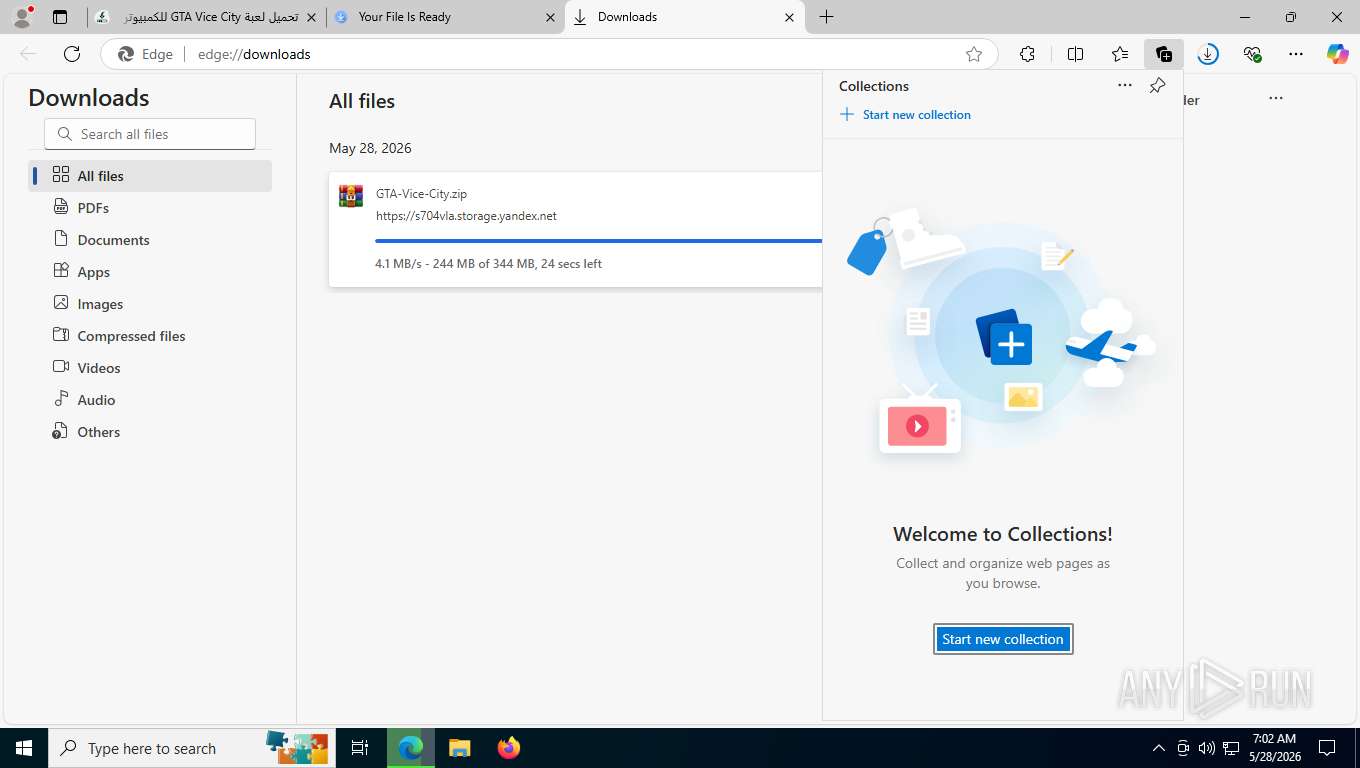Image resolution: width=1360 pixels, height=768 pixels.
Task: Switch to GTA Vice City tab
Action: coord(206,17)
